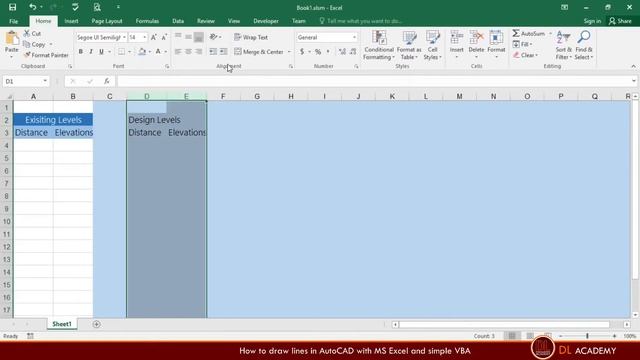This screenshot has width=640, height=360.
Task: Toggle Wrap Text
Action: pyautogui.click(x=251, y=37)
